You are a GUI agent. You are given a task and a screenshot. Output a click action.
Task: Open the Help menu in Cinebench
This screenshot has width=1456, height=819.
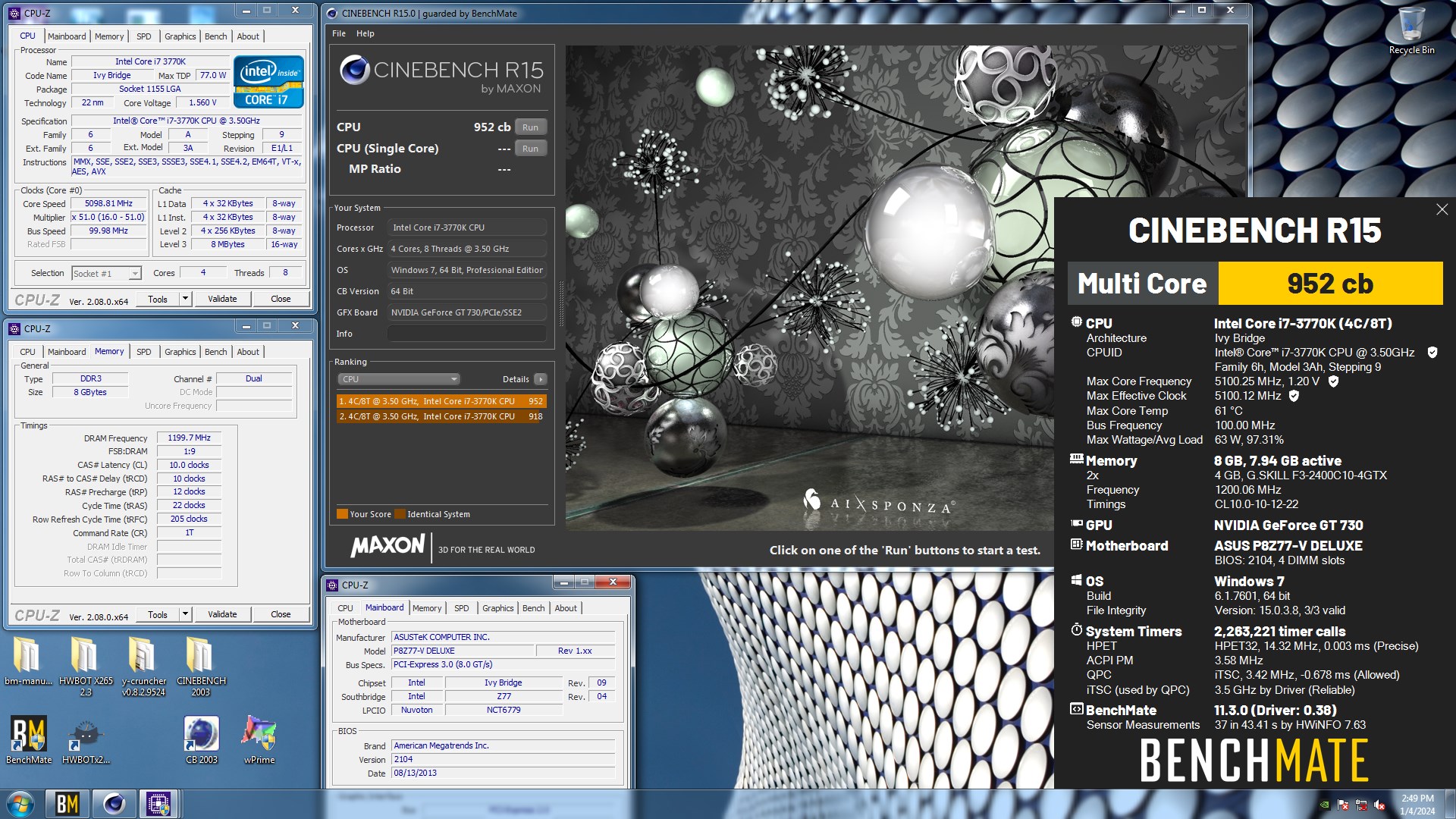point(366,33)
